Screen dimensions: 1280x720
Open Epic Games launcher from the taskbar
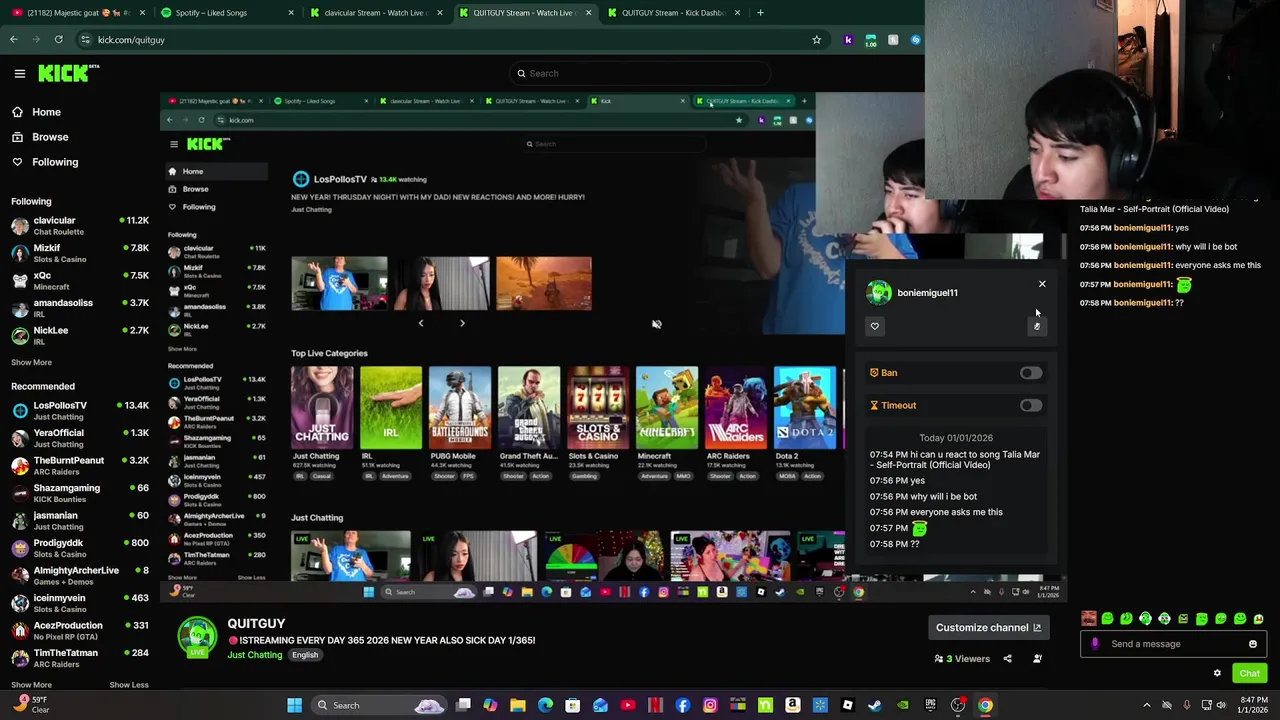coord(930,705)
